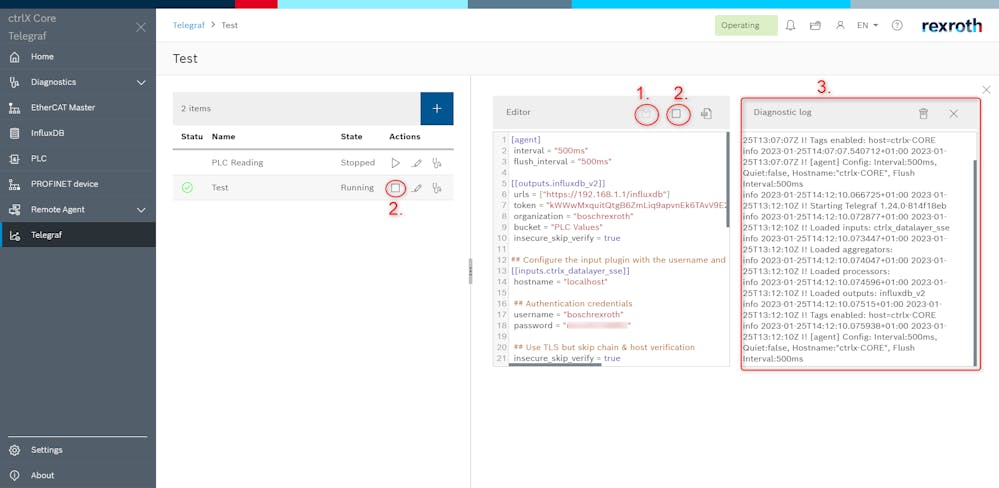Open Settings in the sidebar
This screenshot has height=488, width=999.
click(78, 450)
